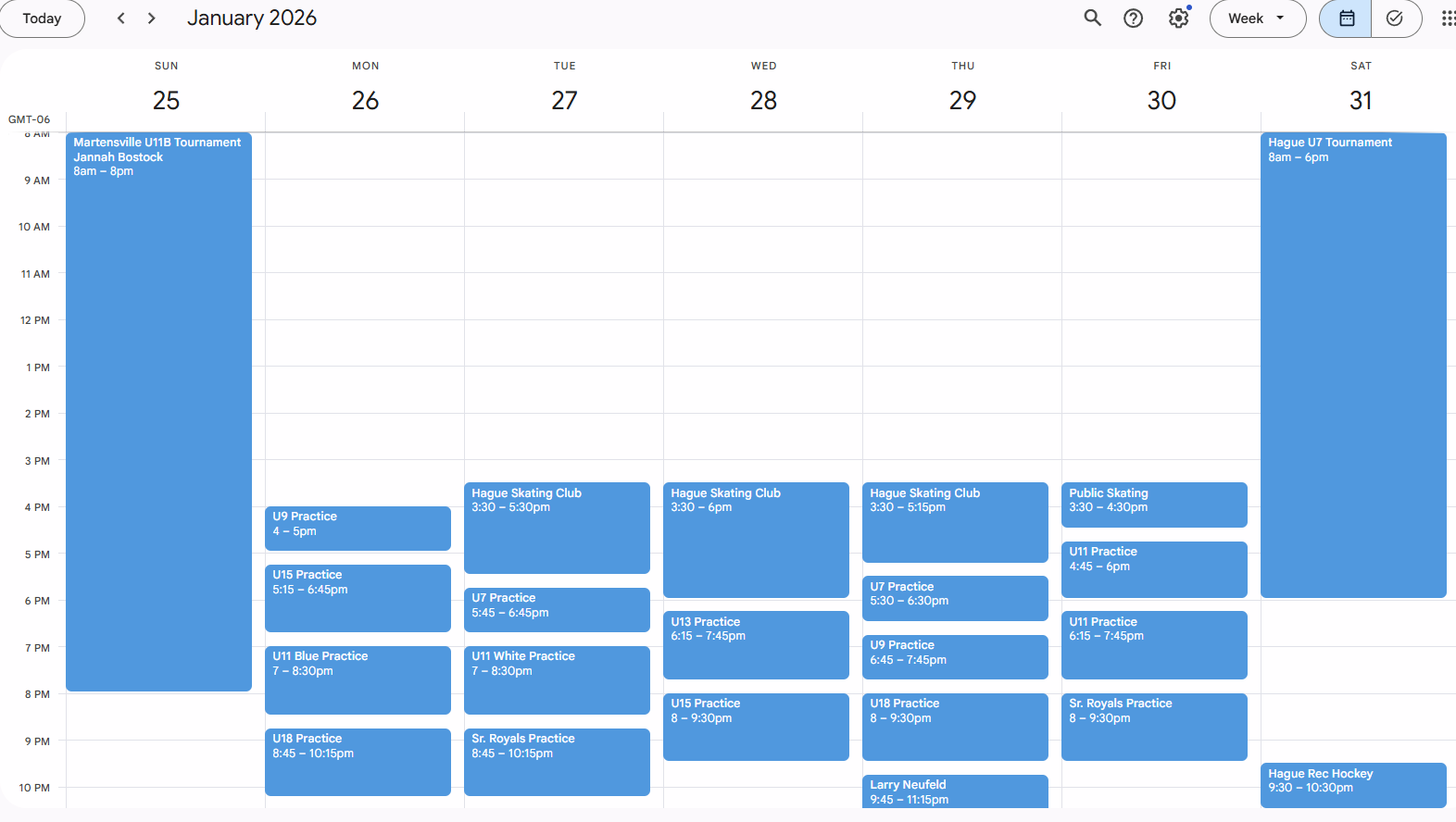
Task: Open the Support help icon
Action: click(1133, 19)
